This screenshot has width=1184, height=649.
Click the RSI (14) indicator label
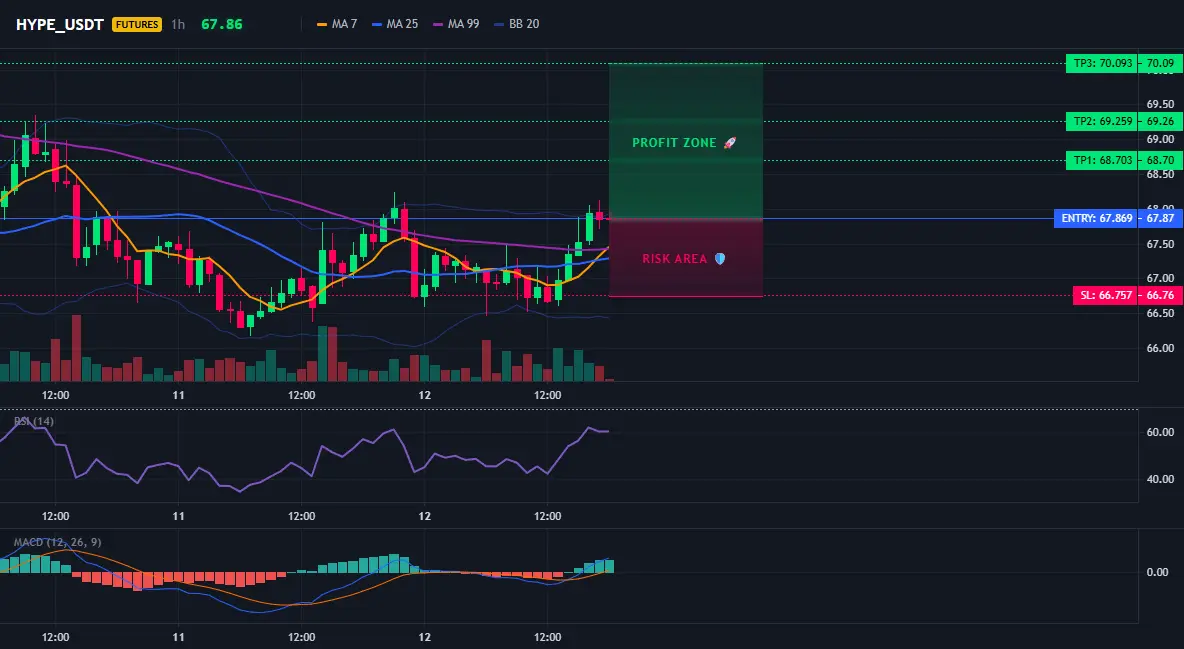coord(34,421)
